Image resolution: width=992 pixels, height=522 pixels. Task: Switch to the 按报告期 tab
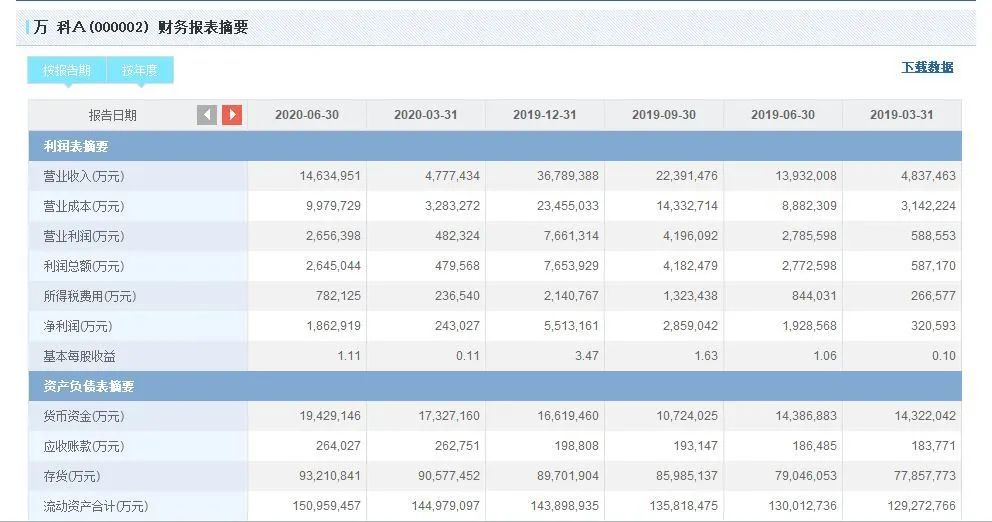click(x=66, y=70)
